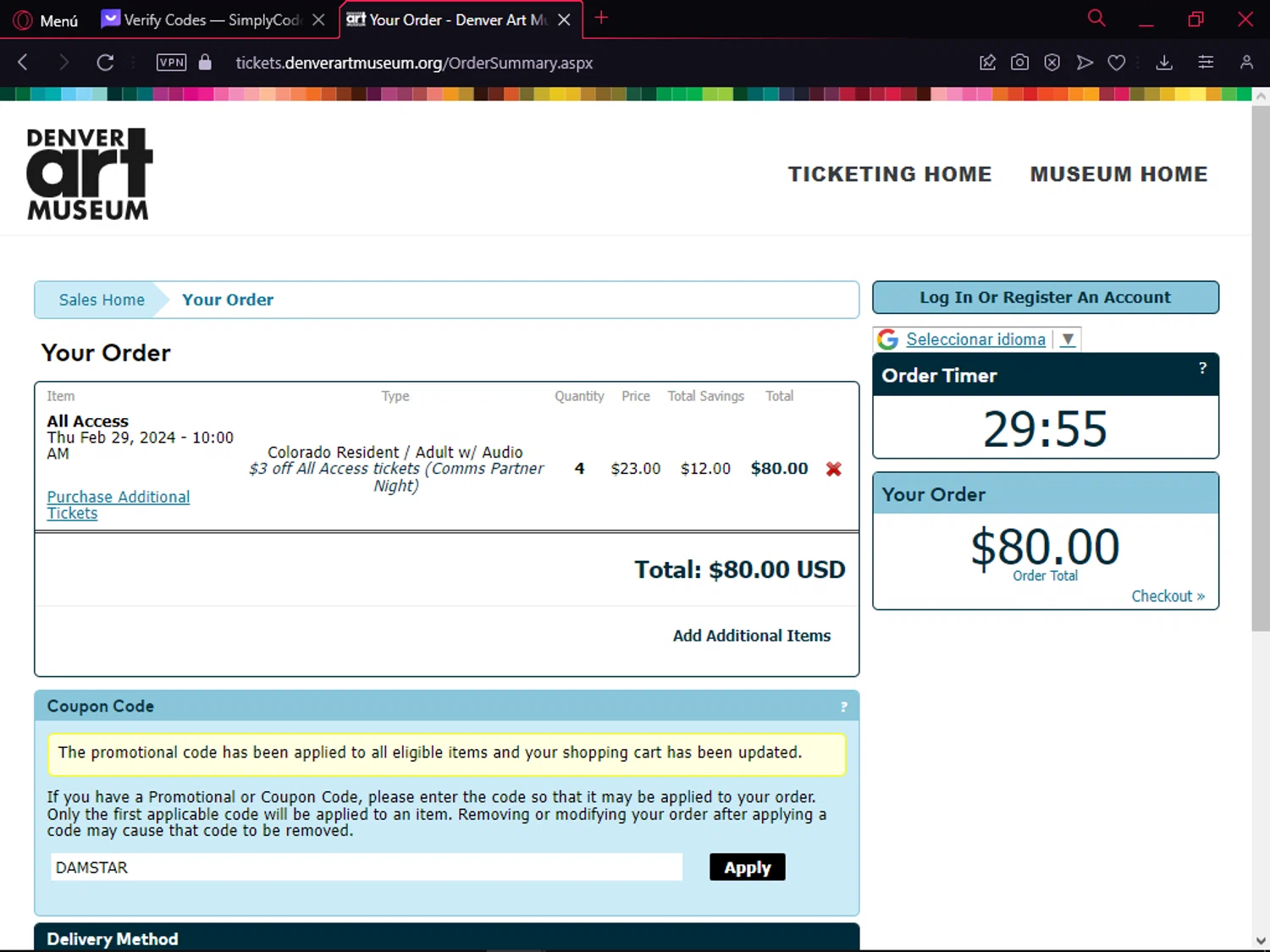Click the coupon code field containing DAMSTAR
The width and height of the screenshot is (1270, 952).
click(x=367, y=867)
